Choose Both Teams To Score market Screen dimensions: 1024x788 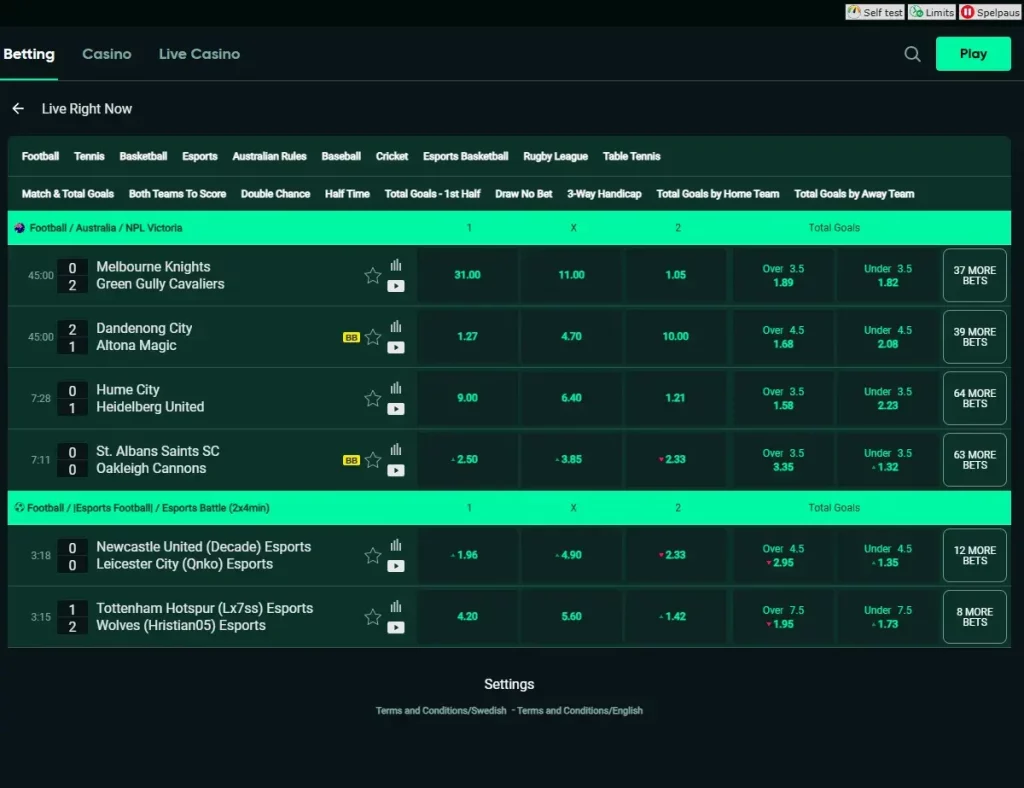click(177, 194)
